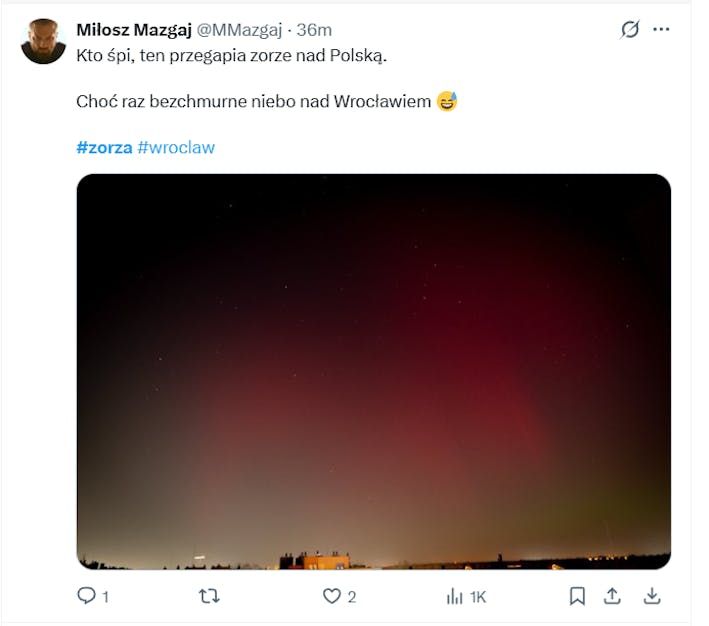
Task: Like the post with the heart icon
Action: tap(332, 596)
